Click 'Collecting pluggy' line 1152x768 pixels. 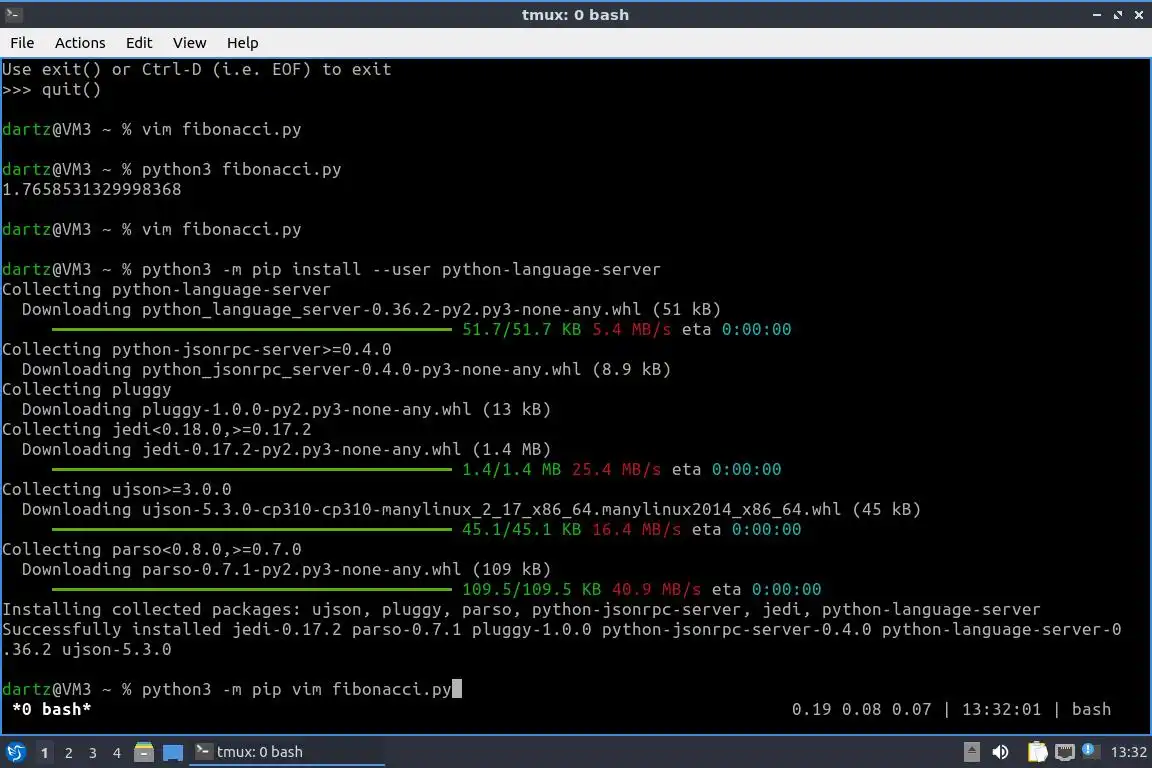point(87,390)
